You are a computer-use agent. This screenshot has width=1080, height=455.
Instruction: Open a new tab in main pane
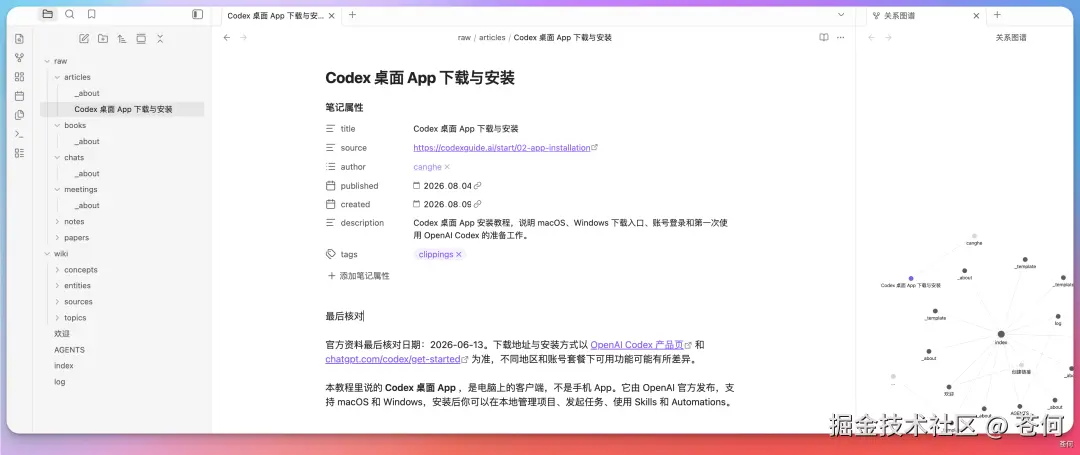pyautogui.click(x=353, y=14)
